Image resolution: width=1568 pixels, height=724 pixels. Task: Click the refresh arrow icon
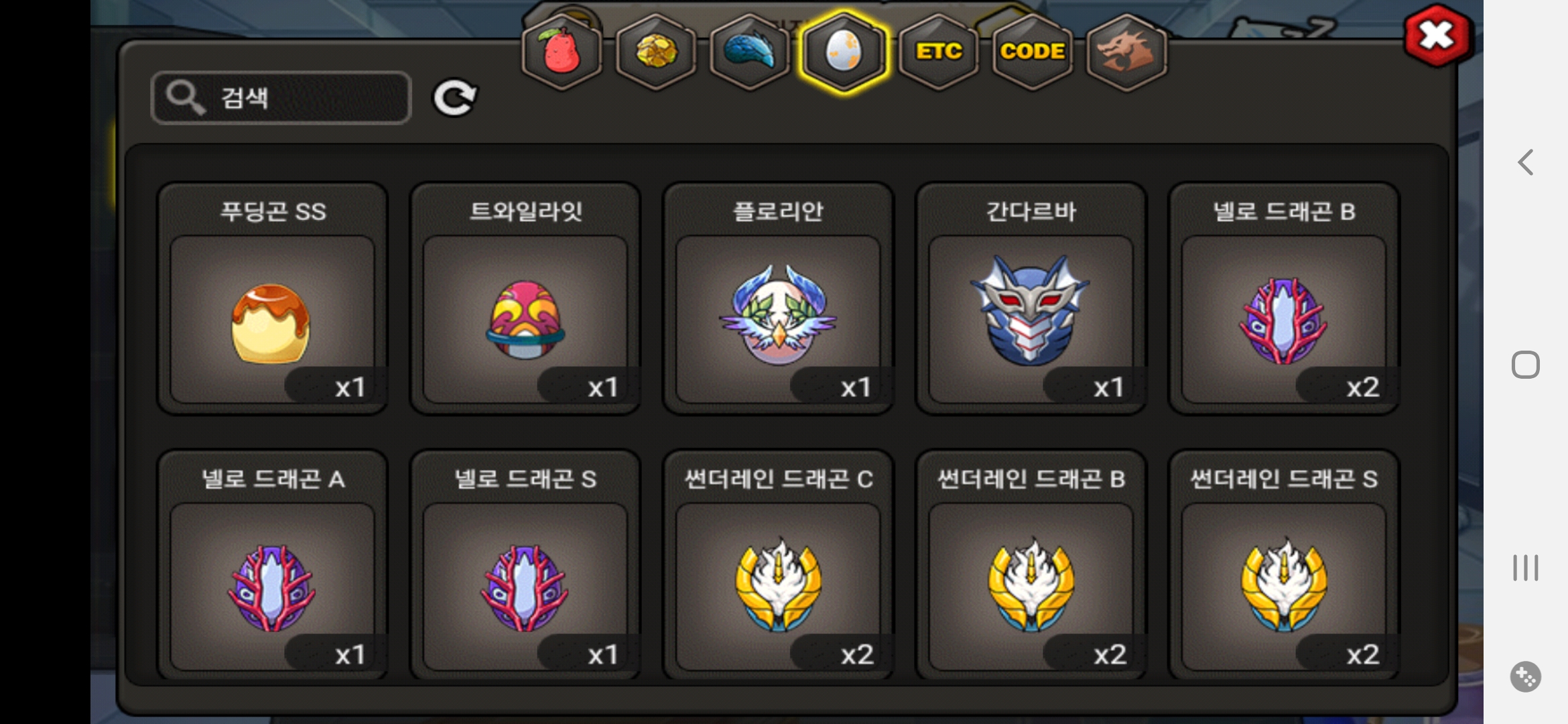[x=455, y=98]
